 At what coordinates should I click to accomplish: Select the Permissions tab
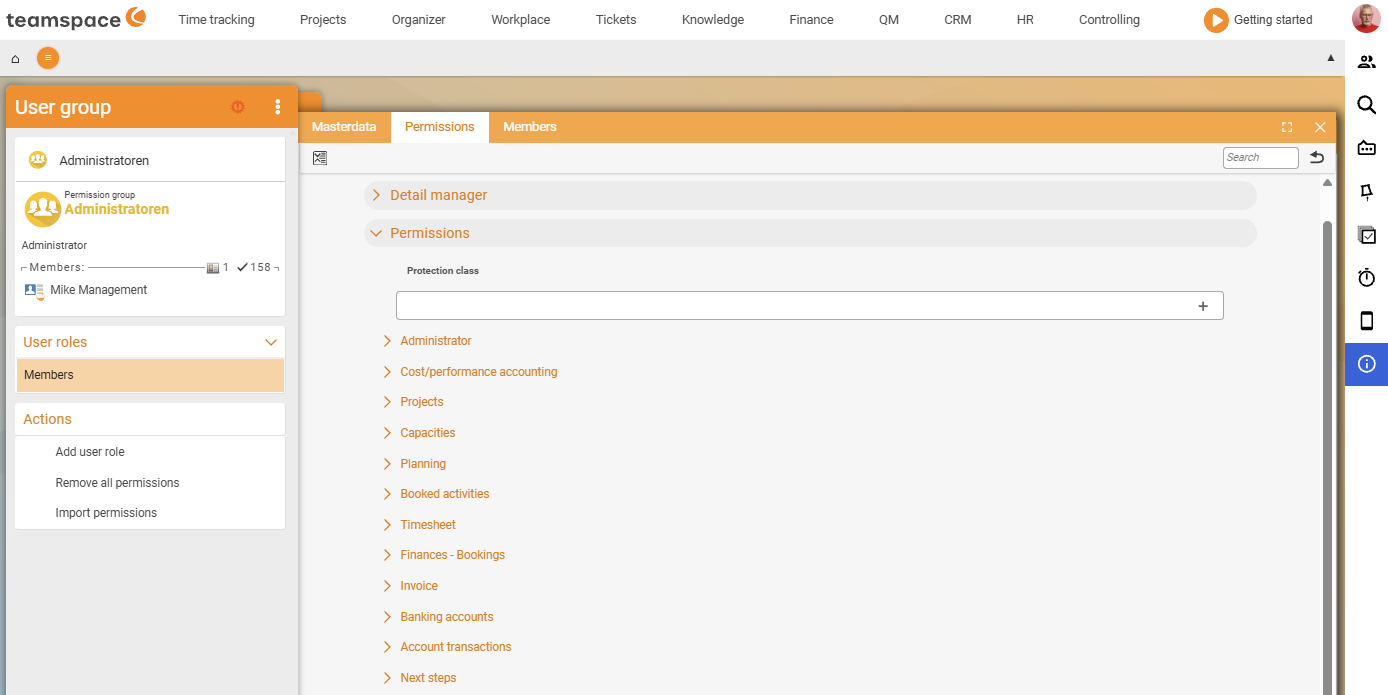pyautogui.click(x=439, y=127)
